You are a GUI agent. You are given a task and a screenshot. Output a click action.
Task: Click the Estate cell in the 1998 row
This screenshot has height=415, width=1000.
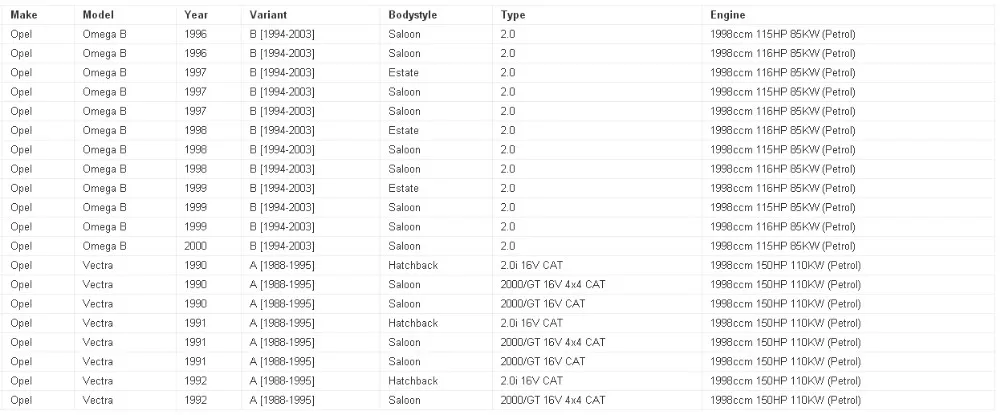click(404, 131)
